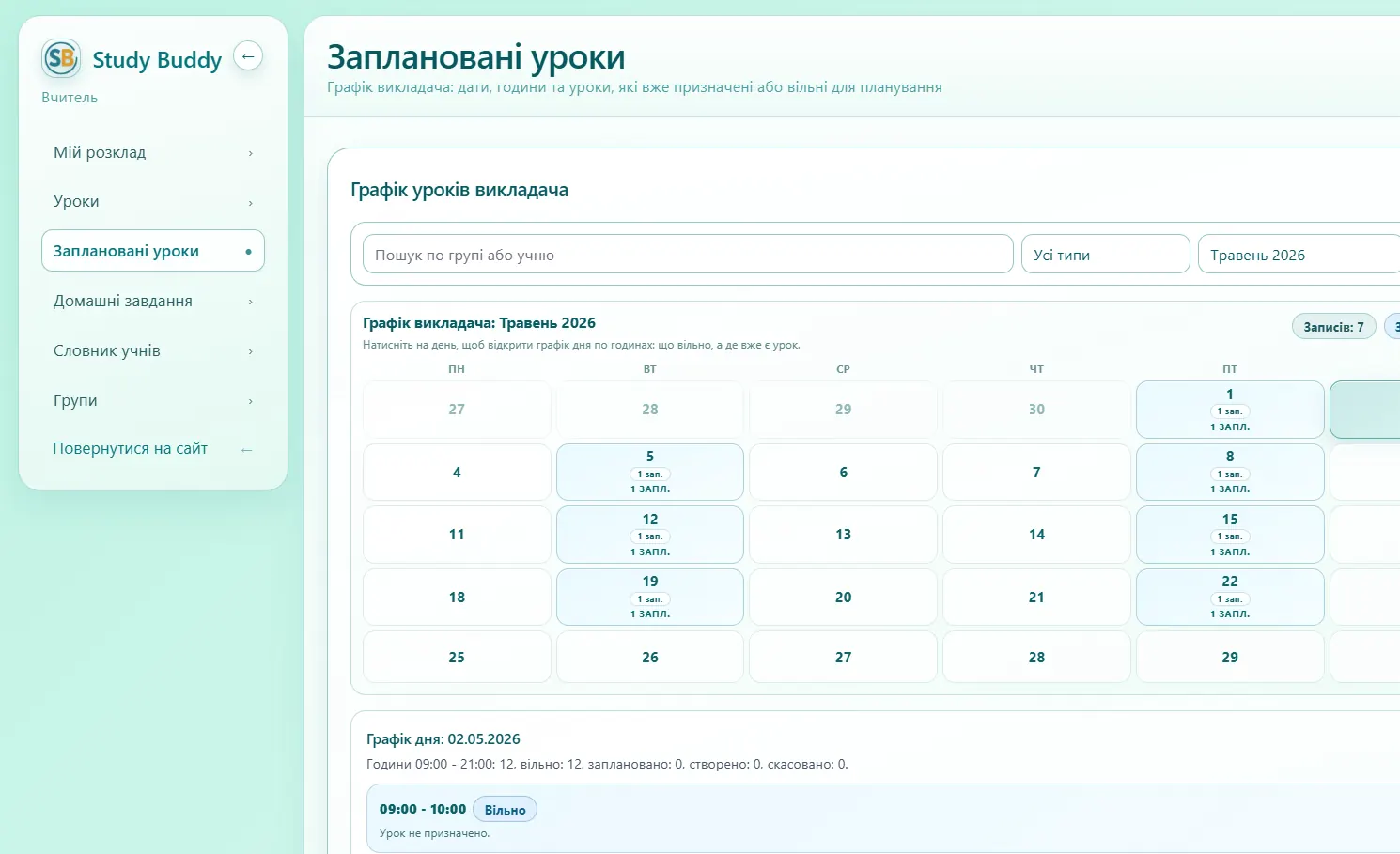
Task: Open the Уроки menu item
Action: 153,202
